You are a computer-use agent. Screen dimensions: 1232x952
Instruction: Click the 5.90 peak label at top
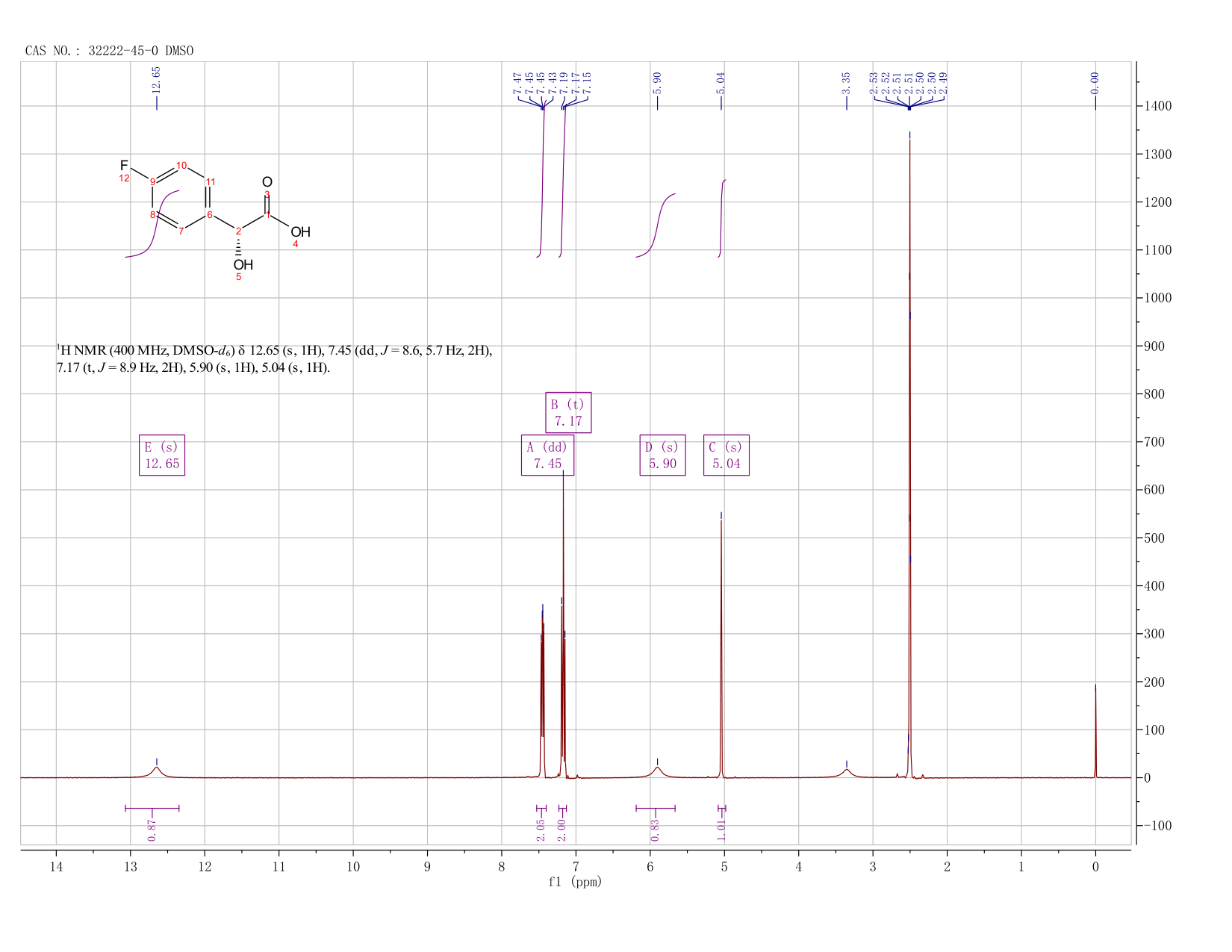(657, 82)
